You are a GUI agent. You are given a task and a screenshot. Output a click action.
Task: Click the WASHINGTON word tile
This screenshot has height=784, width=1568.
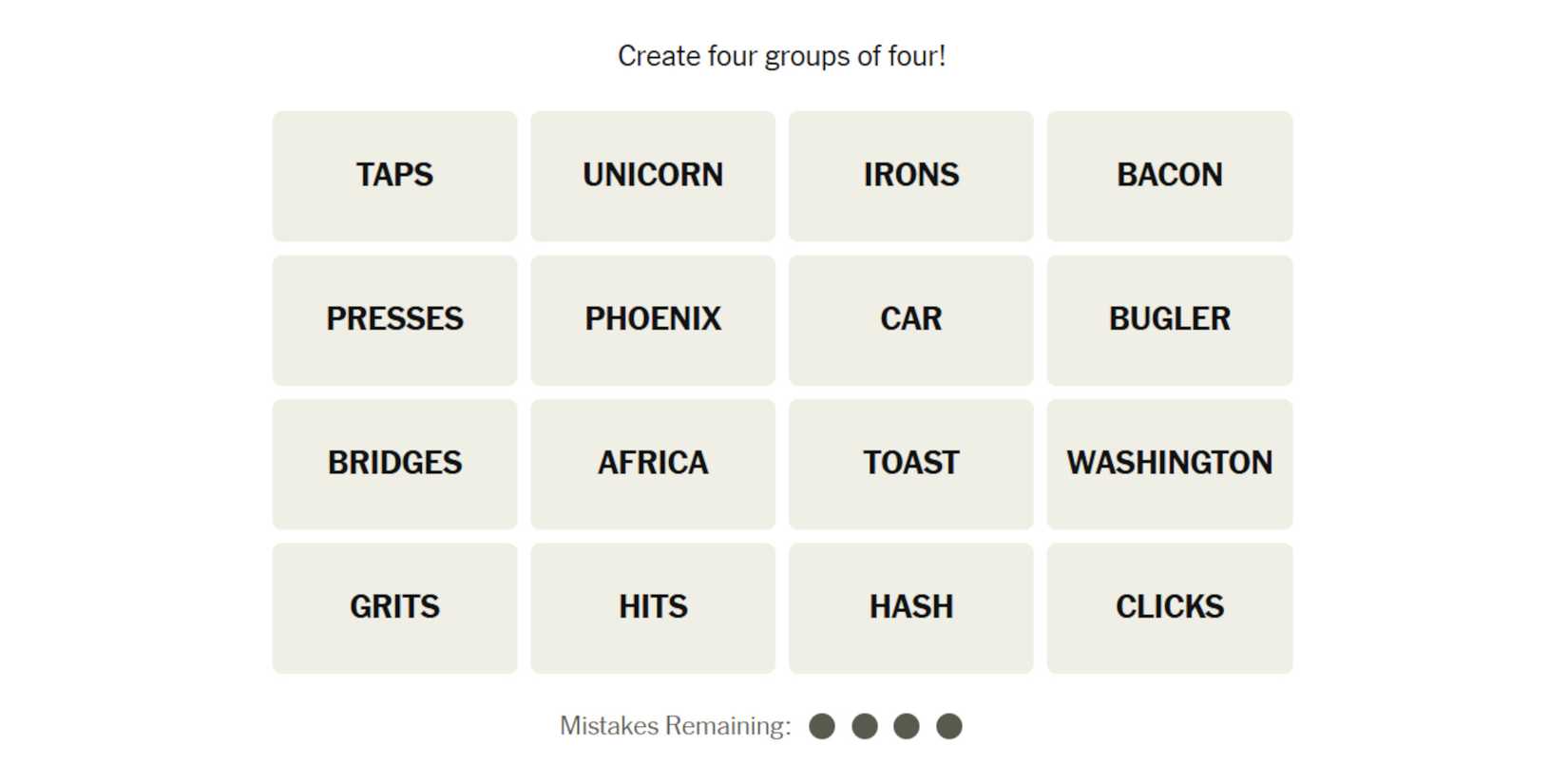coord(1169,464)
